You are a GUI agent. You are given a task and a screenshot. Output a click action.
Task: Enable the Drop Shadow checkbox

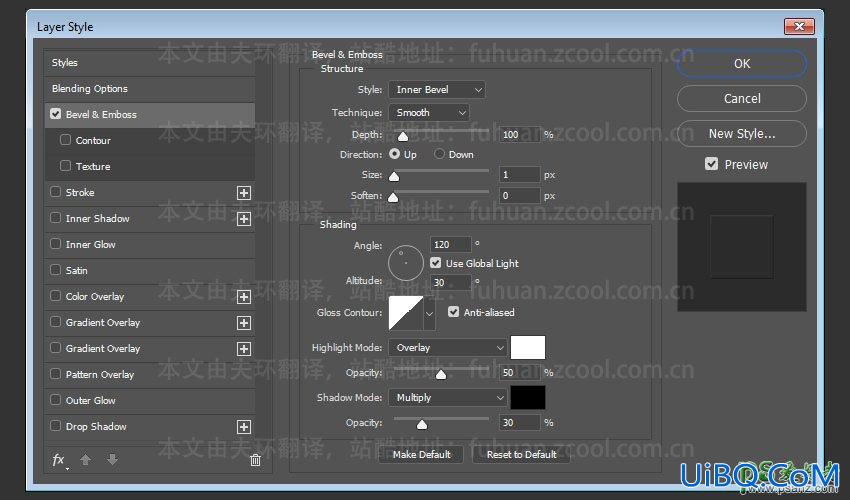[x=55, y=426]
